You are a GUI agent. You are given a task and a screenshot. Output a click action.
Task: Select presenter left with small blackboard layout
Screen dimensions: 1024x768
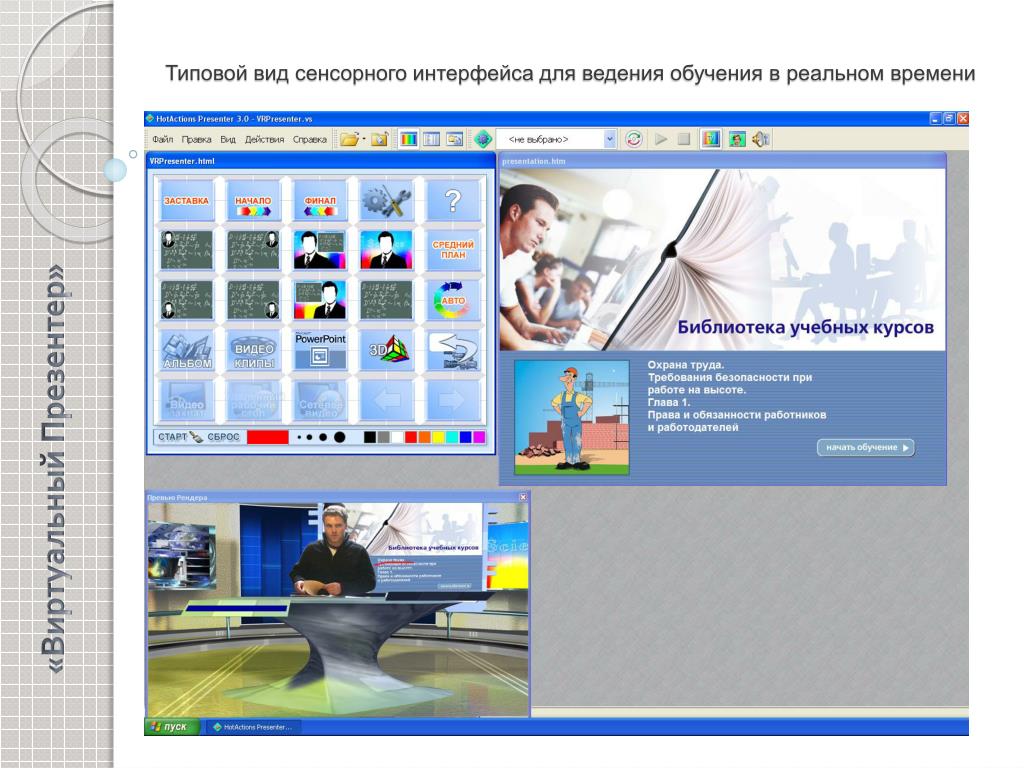click(320, 250)
